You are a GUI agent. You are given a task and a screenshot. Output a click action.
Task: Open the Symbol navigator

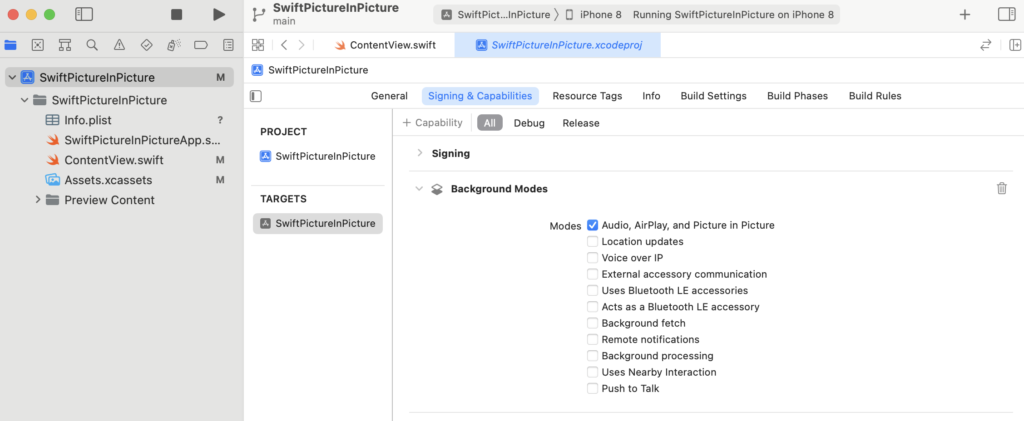pyautogui.click(x=65, y=45)
